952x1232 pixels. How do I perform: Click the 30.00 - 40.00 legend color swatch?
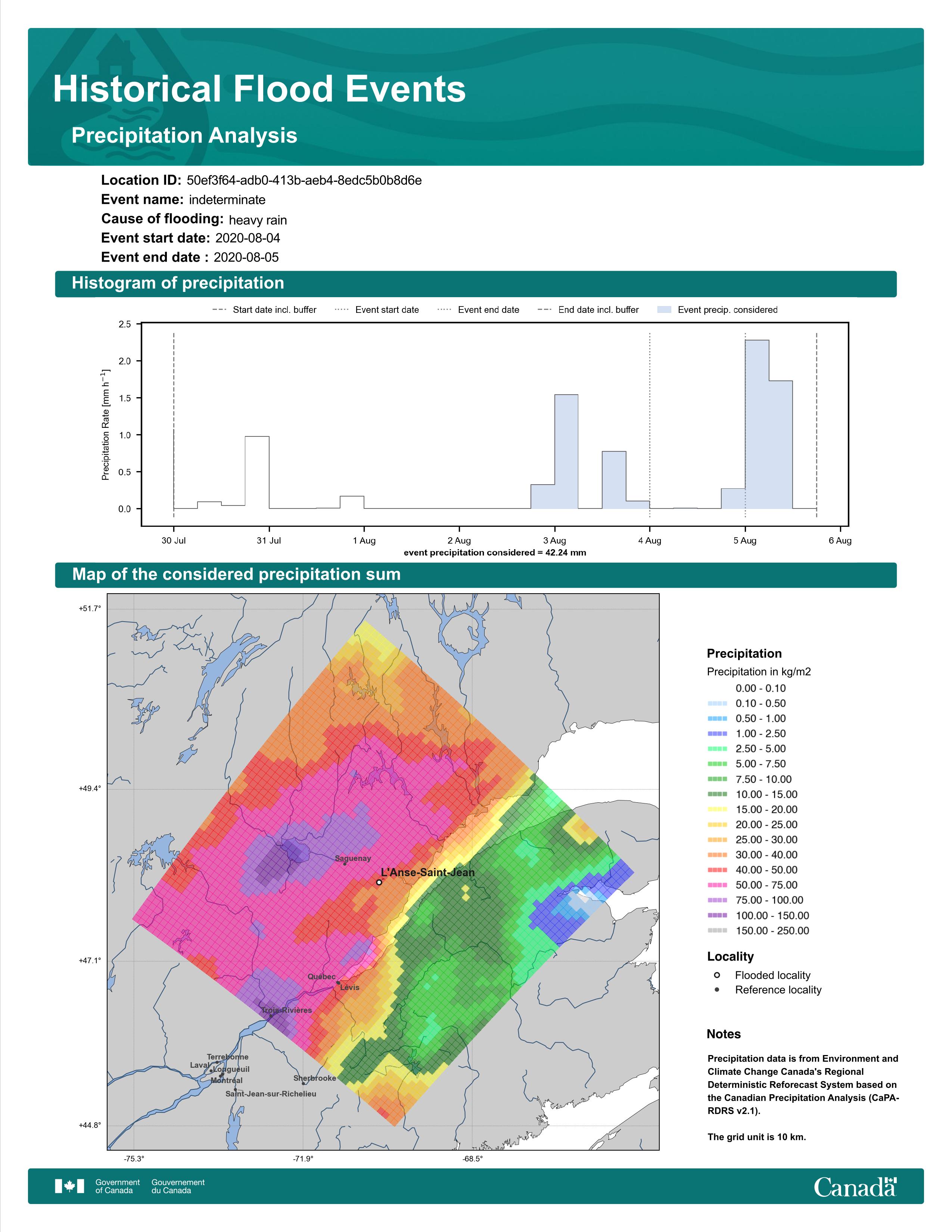[717, 855]
